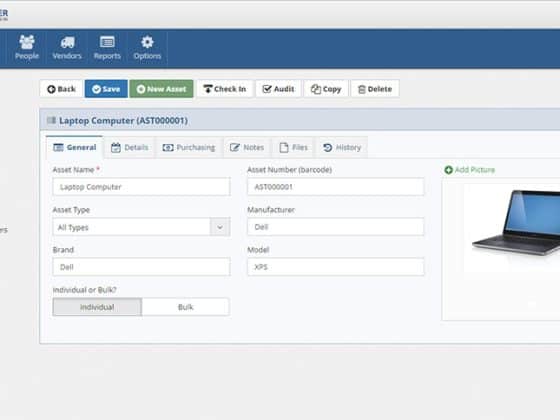Click the Asset Name input field

click(141, 187)
